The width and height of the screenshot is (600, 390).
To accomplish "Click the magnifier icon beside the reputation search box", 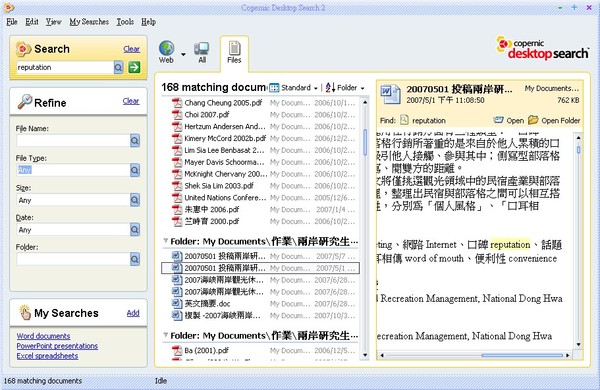I will point(119,67).
